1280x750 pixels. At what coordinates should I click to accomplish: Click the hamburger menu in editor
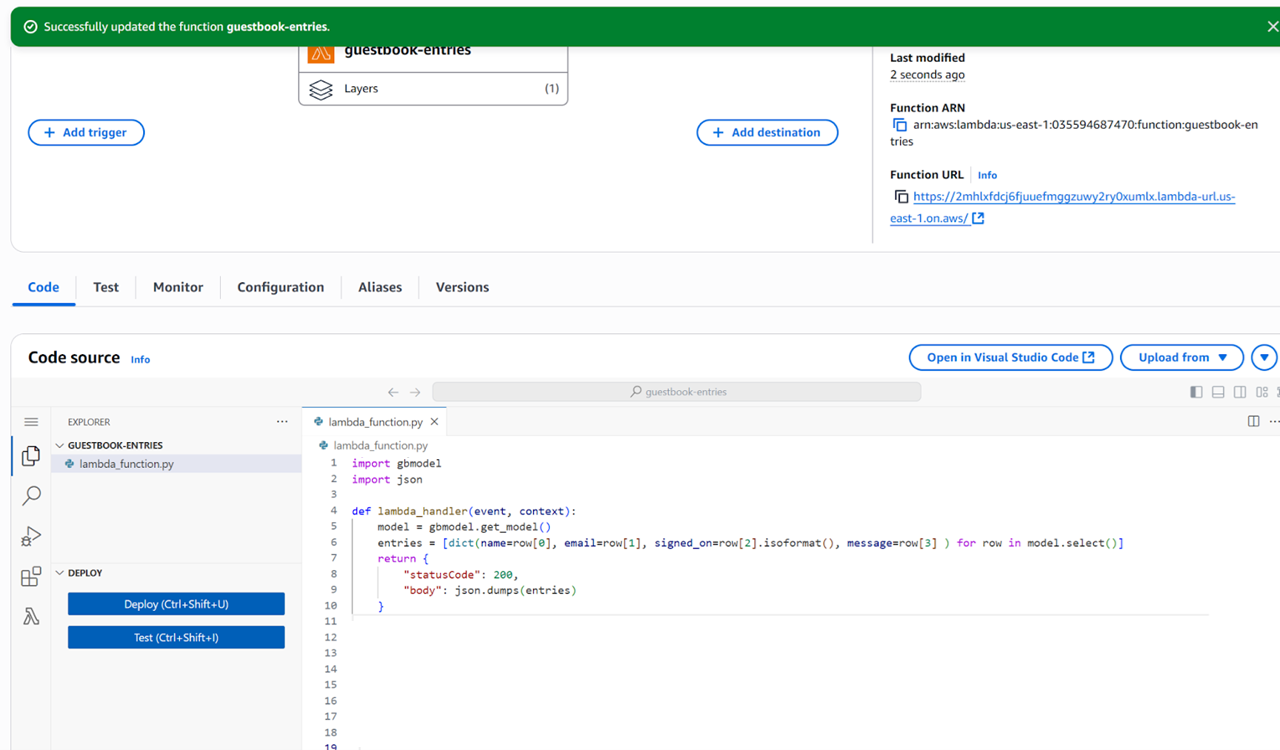(31, 422)
